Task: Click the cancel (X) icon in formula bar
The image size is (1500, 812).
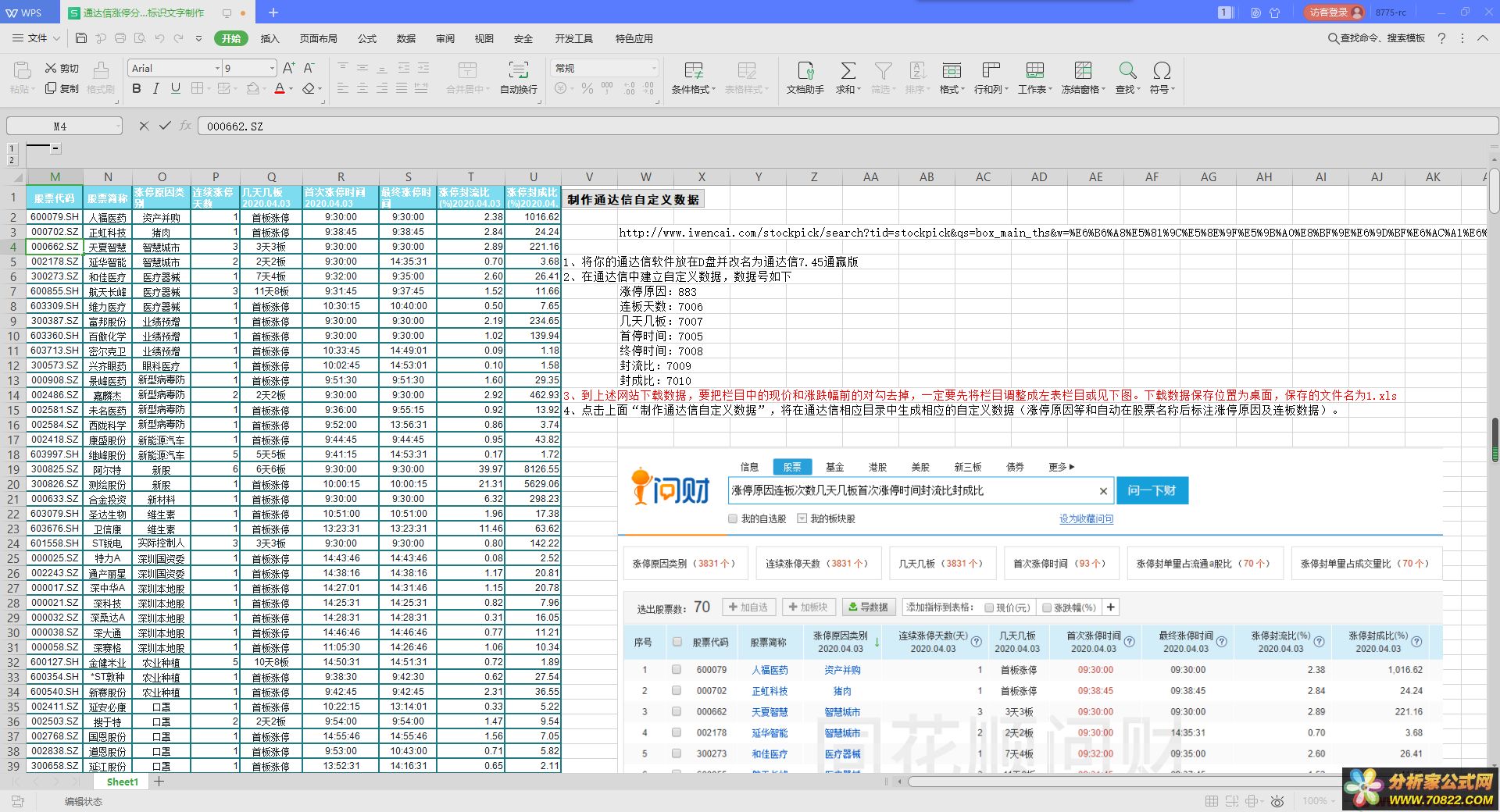Action: [143, 126]
